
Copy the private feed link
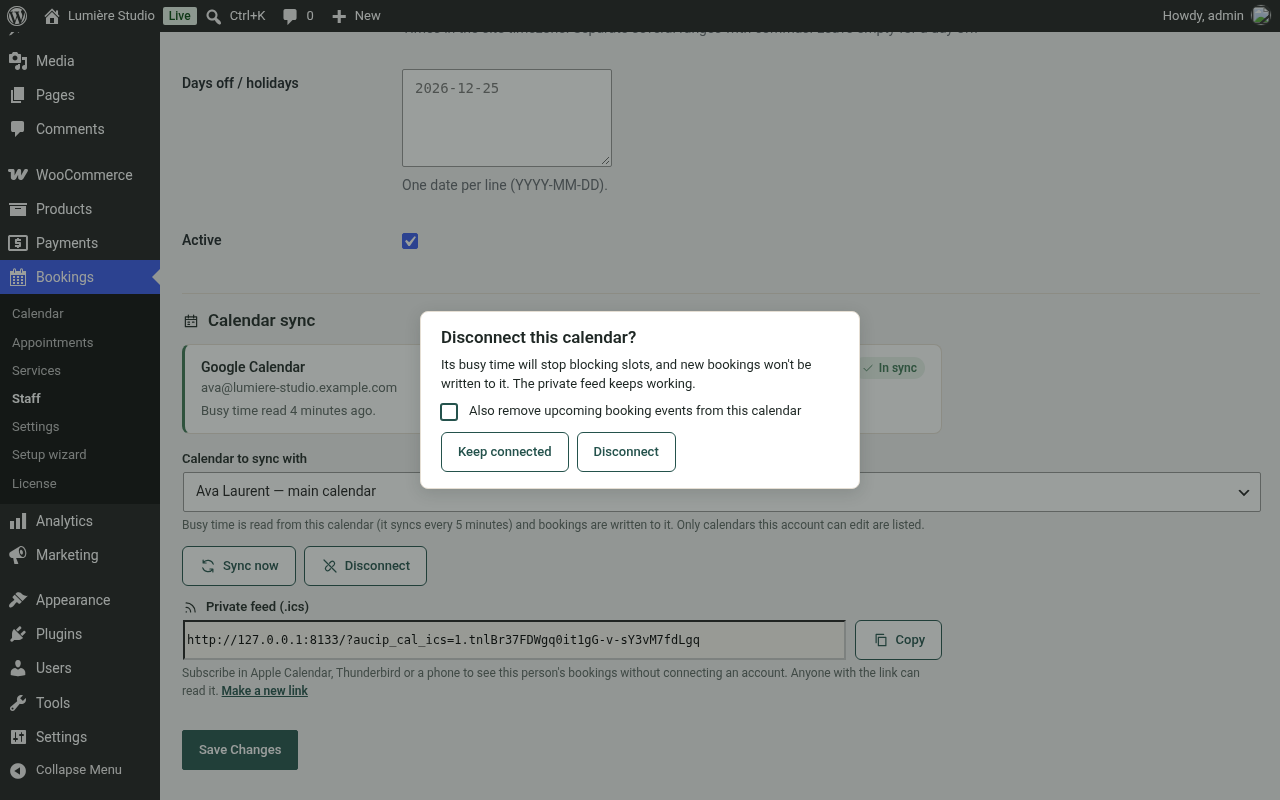[x=898, y=640]
